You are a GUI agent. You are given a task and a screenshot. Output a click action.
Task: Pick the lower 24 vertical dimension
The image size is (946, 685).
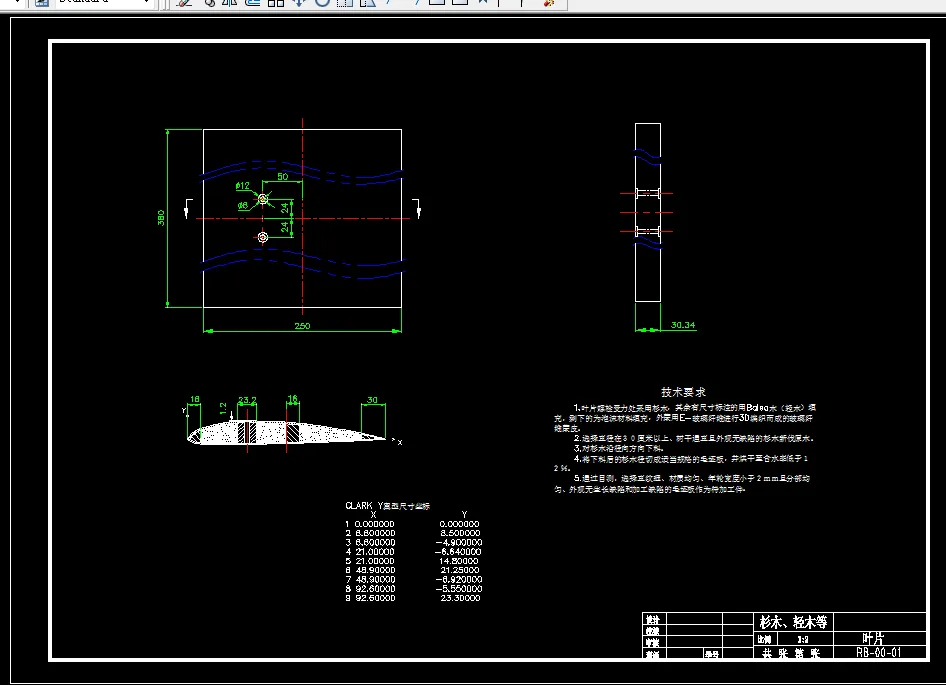285,227
